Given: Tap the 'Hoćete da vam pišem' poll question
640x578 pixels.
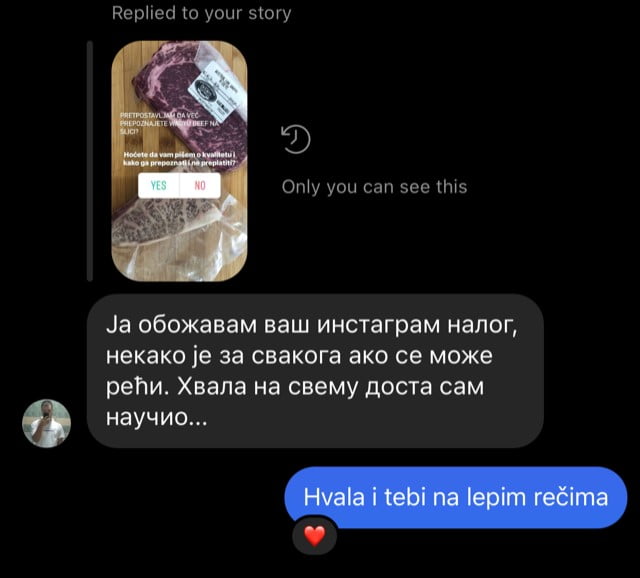Looking at the screenshot, I should [x=180, y=159].
